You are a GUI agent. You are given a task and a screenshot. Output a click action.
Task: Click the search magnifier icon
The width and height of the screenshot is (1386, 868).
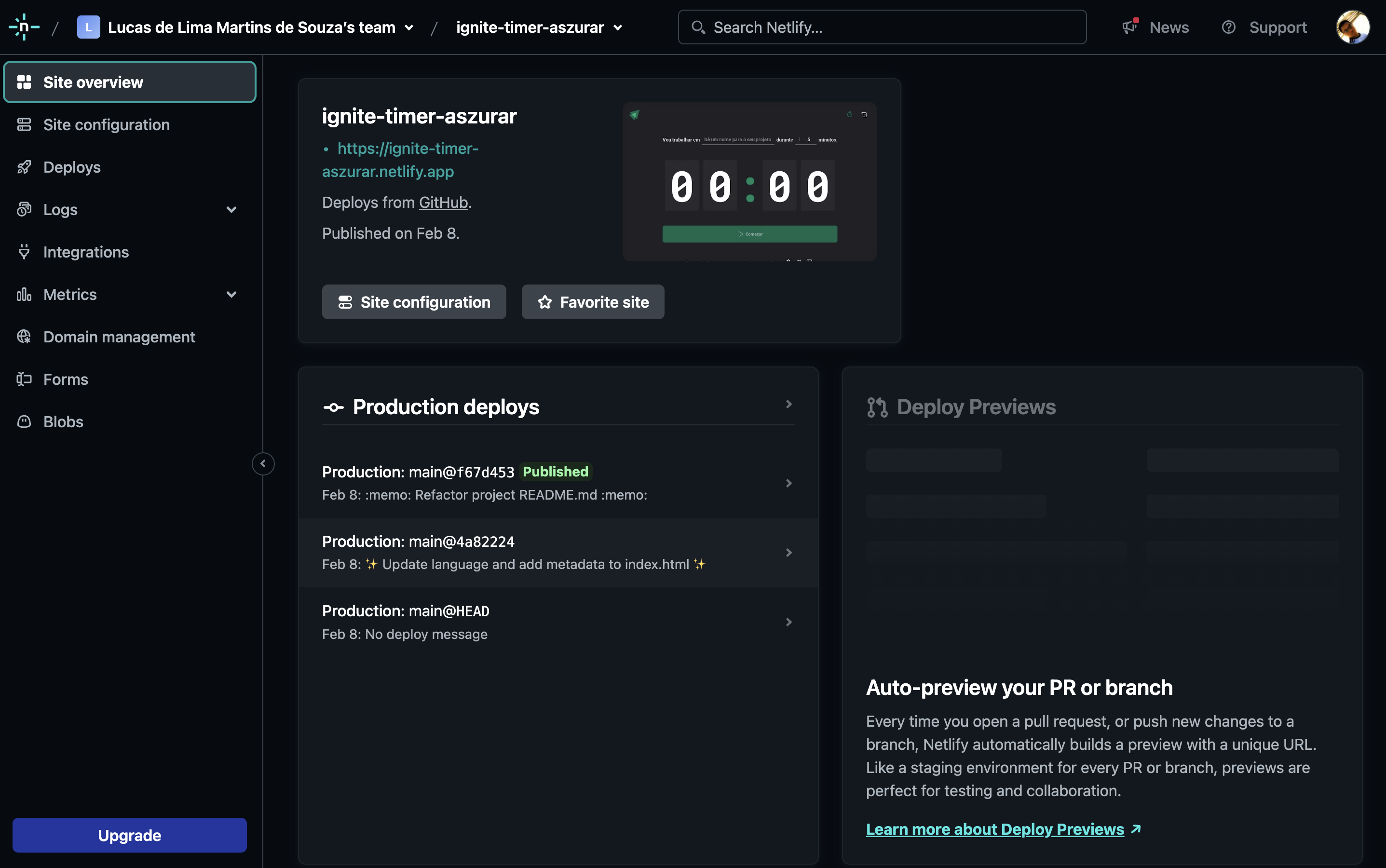698,27
